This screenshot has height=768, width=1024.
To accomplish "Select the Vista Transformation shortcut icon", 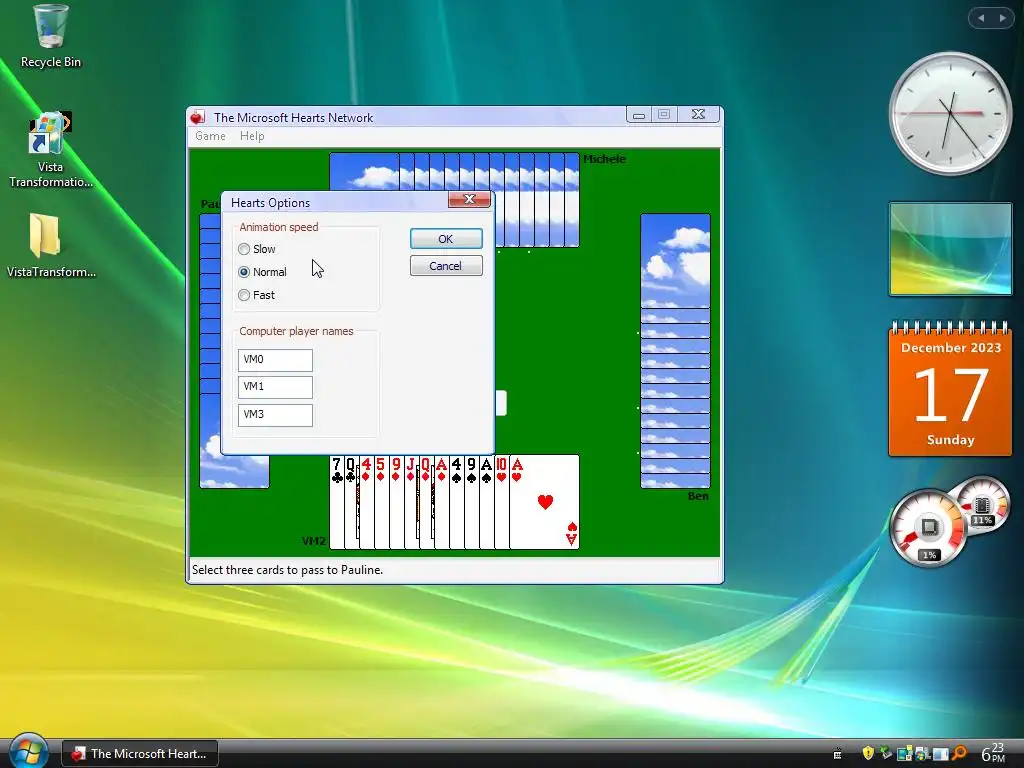I will pyautogui.click(x=50, y=150).
